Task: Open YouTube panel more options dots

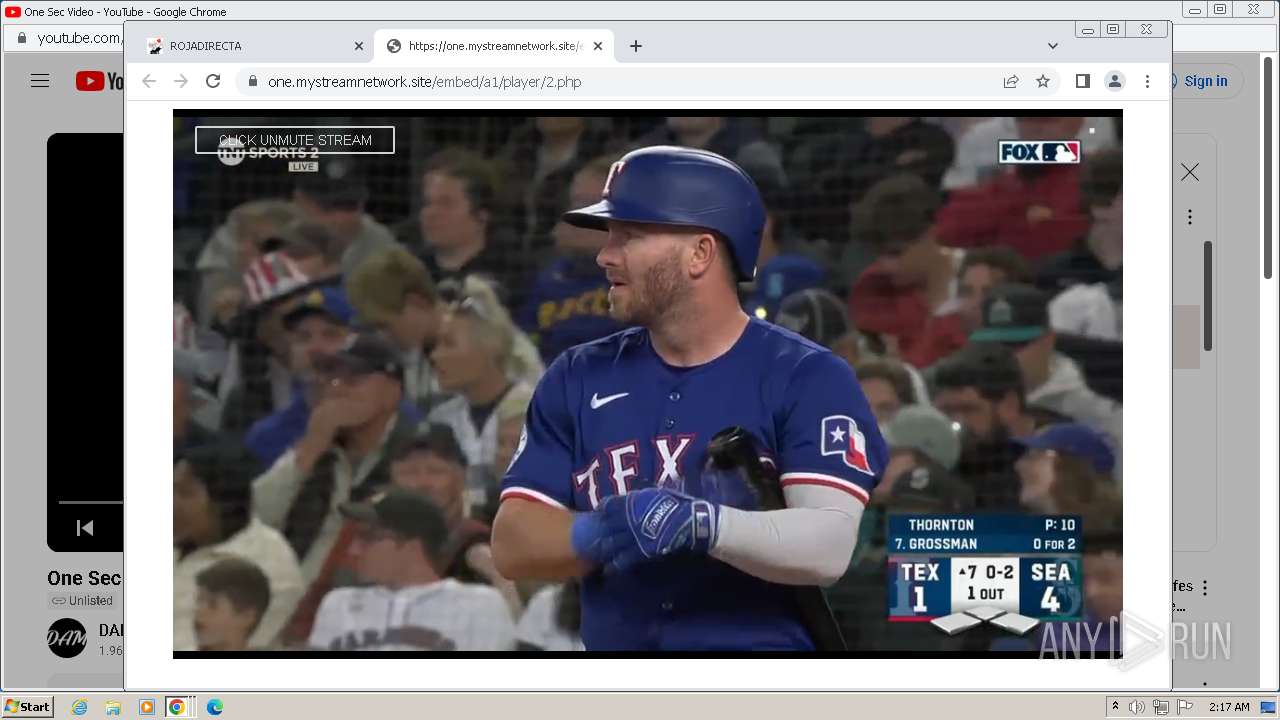Action: click(1190, 217)
